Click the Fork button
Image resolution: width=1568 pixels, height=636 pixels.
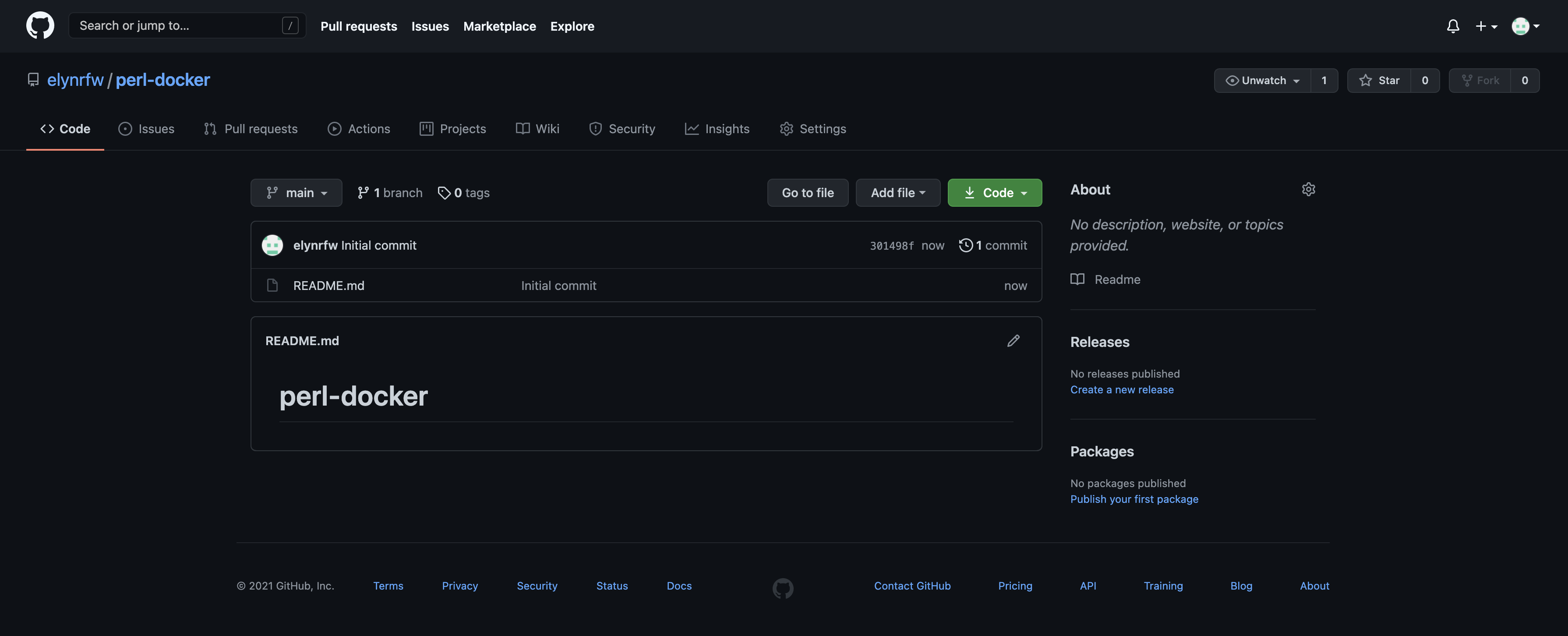[1480, 80]
